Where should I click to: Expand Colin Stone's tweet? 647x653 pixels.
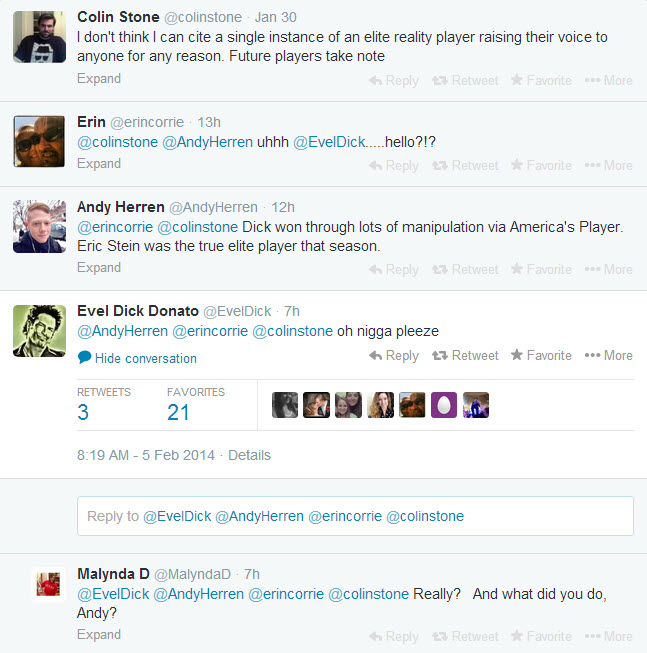coord(99,79)
